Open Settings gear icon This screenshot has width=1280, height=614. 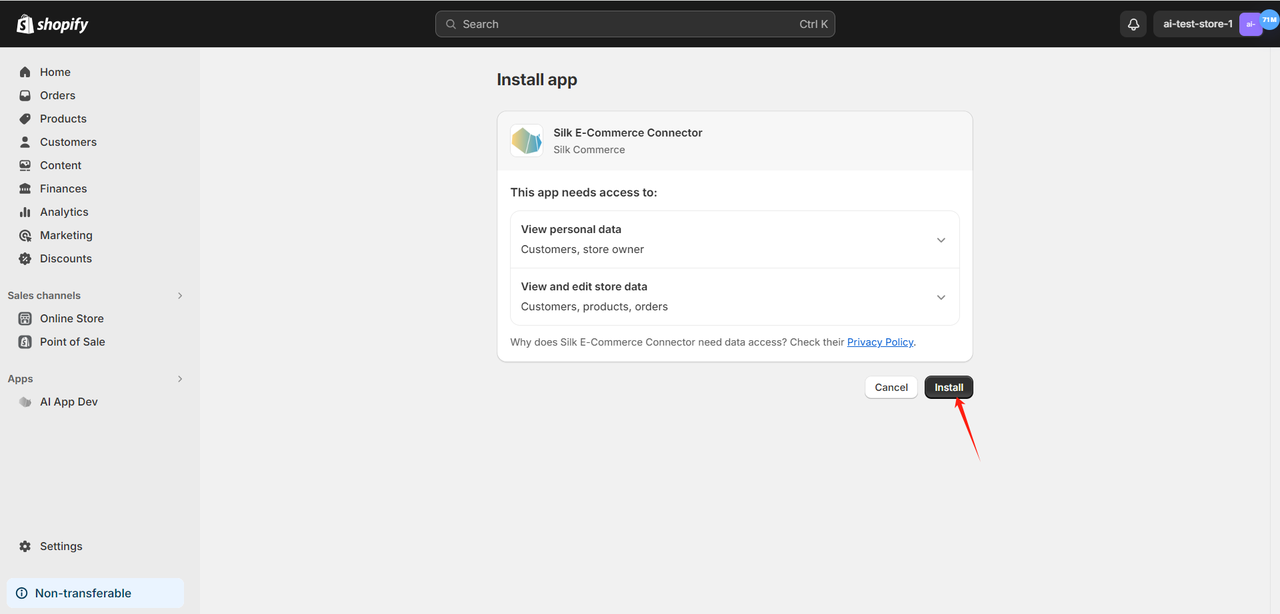(x=25, y=547)
